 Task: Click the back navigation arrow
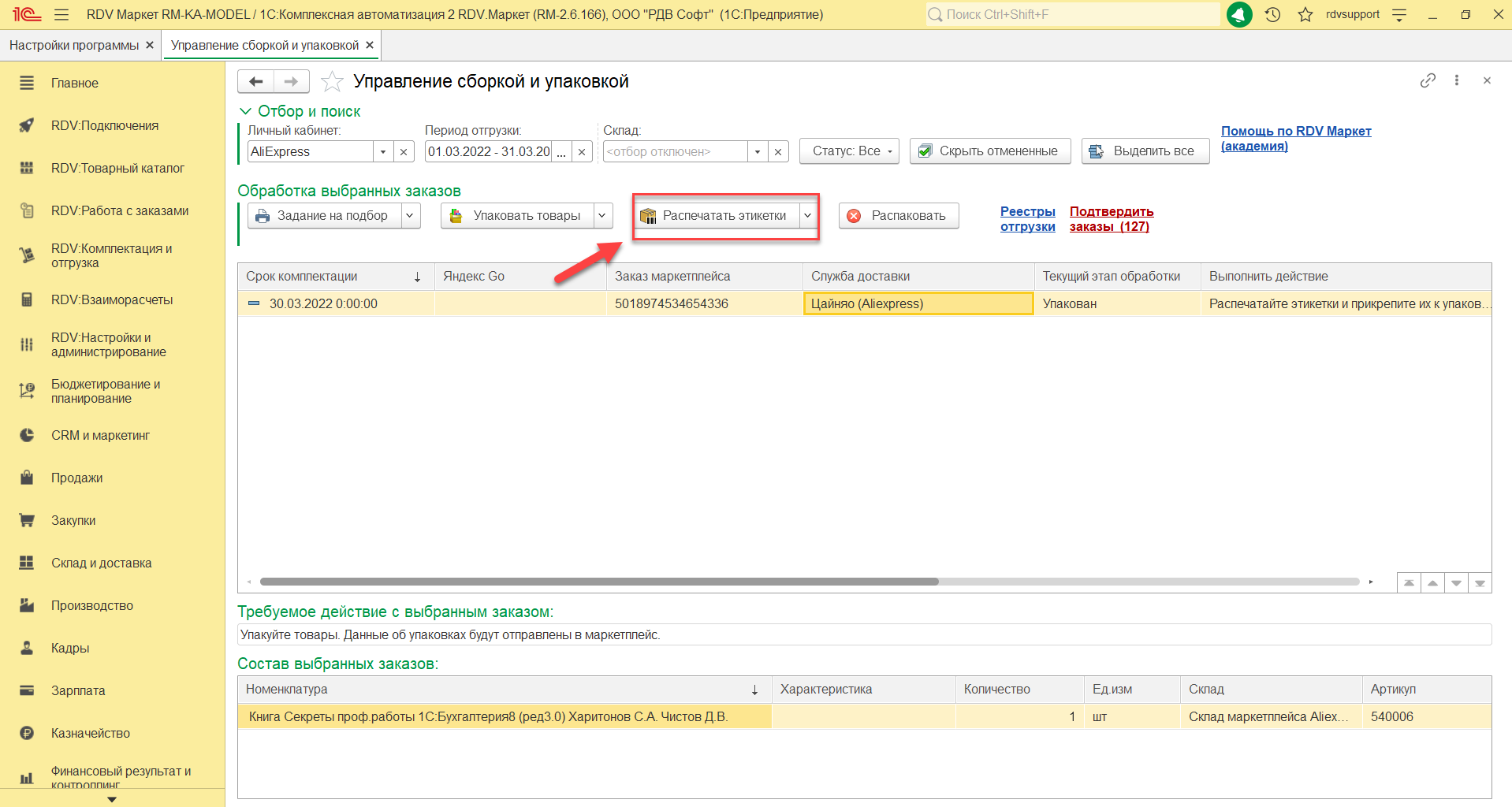pos(255,81)
